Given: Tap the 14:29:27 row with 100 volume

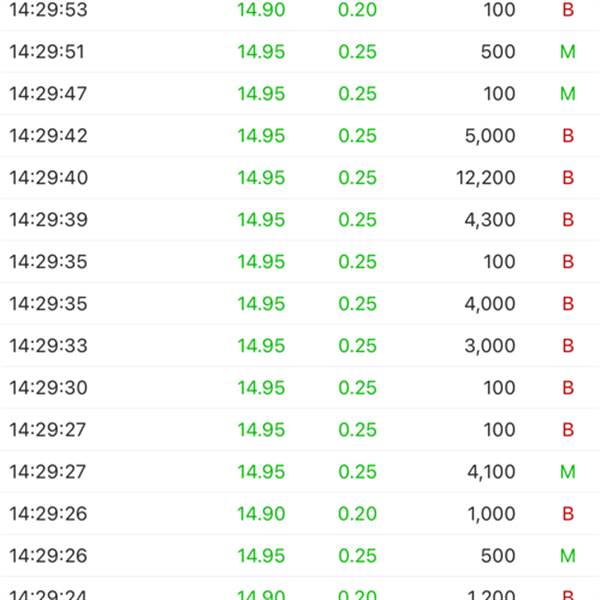Looking at the screenshot, I should pyautogui.click(x=300, y=429).
